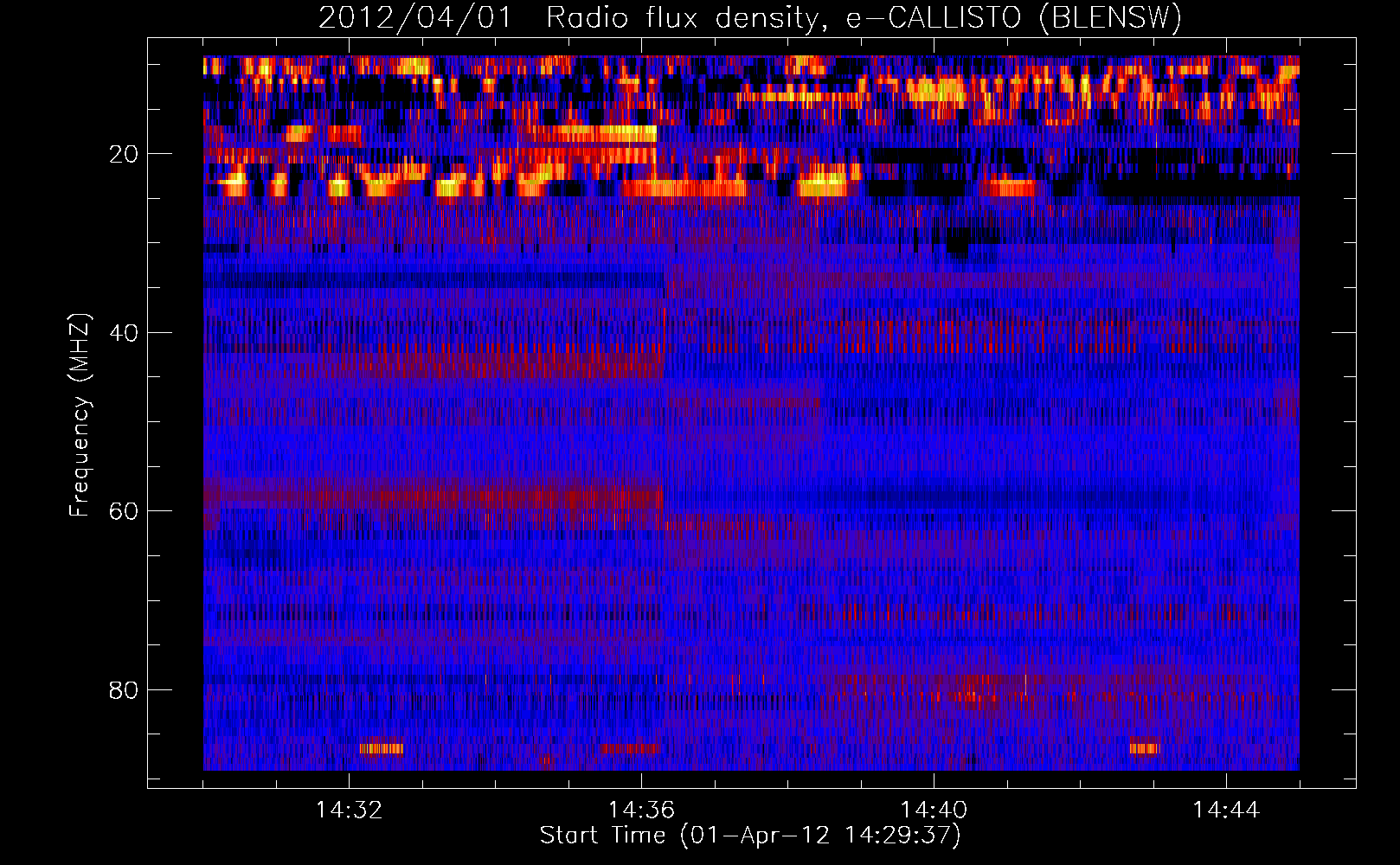Click the 14:36 time tick label

641,811
